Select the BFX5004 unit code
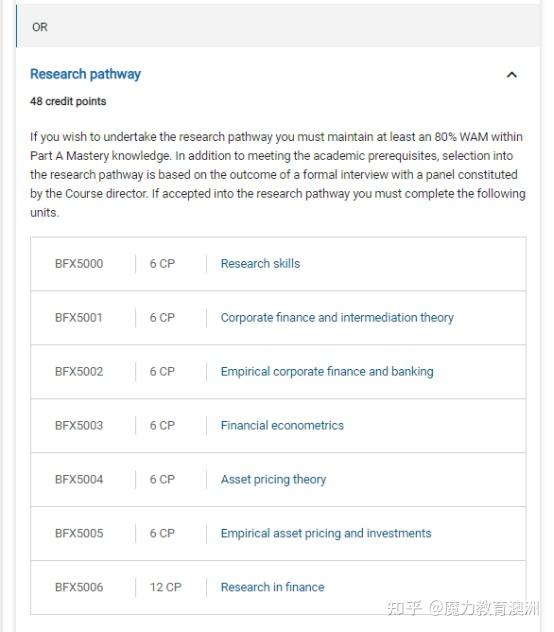 tap(79, 480)
